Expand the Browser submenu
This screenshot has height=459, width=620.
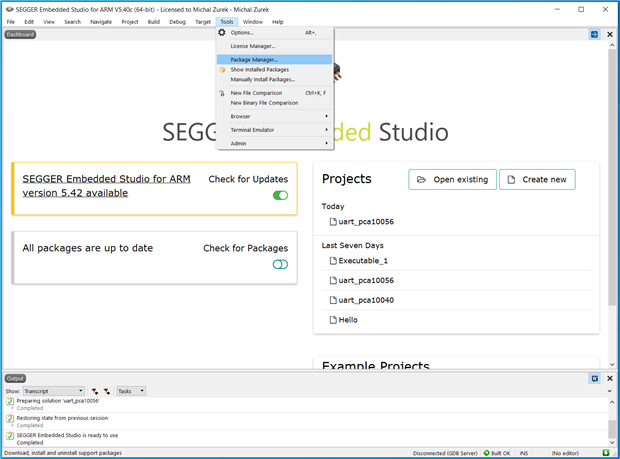275,116
